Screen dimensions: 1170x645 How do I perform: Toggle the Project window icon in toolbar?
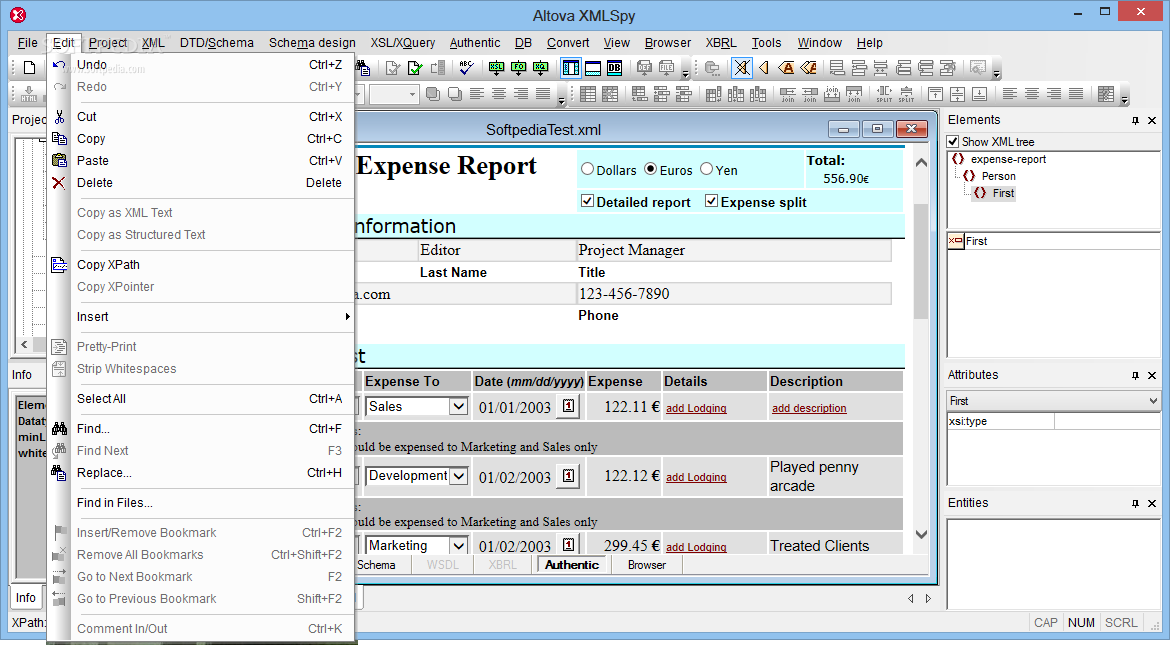coord(571,68)
